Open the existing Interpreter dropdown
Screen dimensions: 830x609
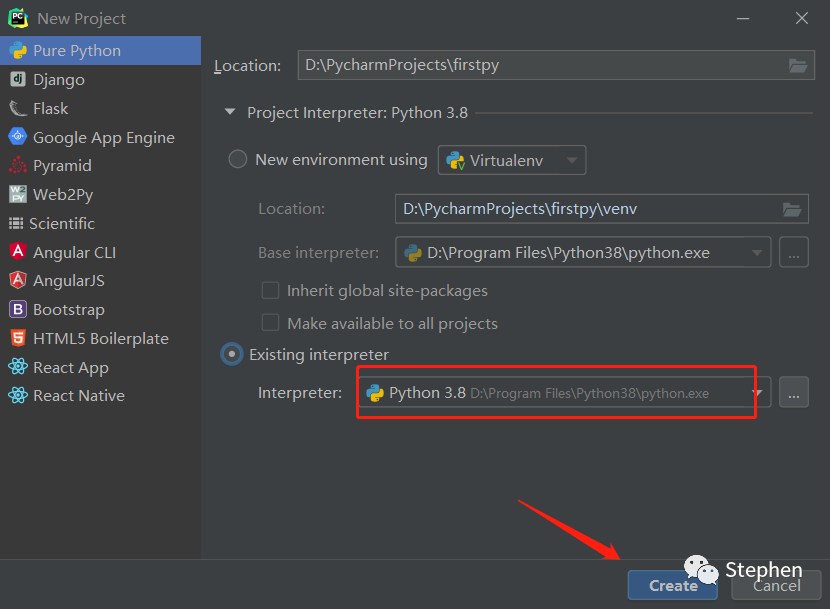(x=564, y=393)
